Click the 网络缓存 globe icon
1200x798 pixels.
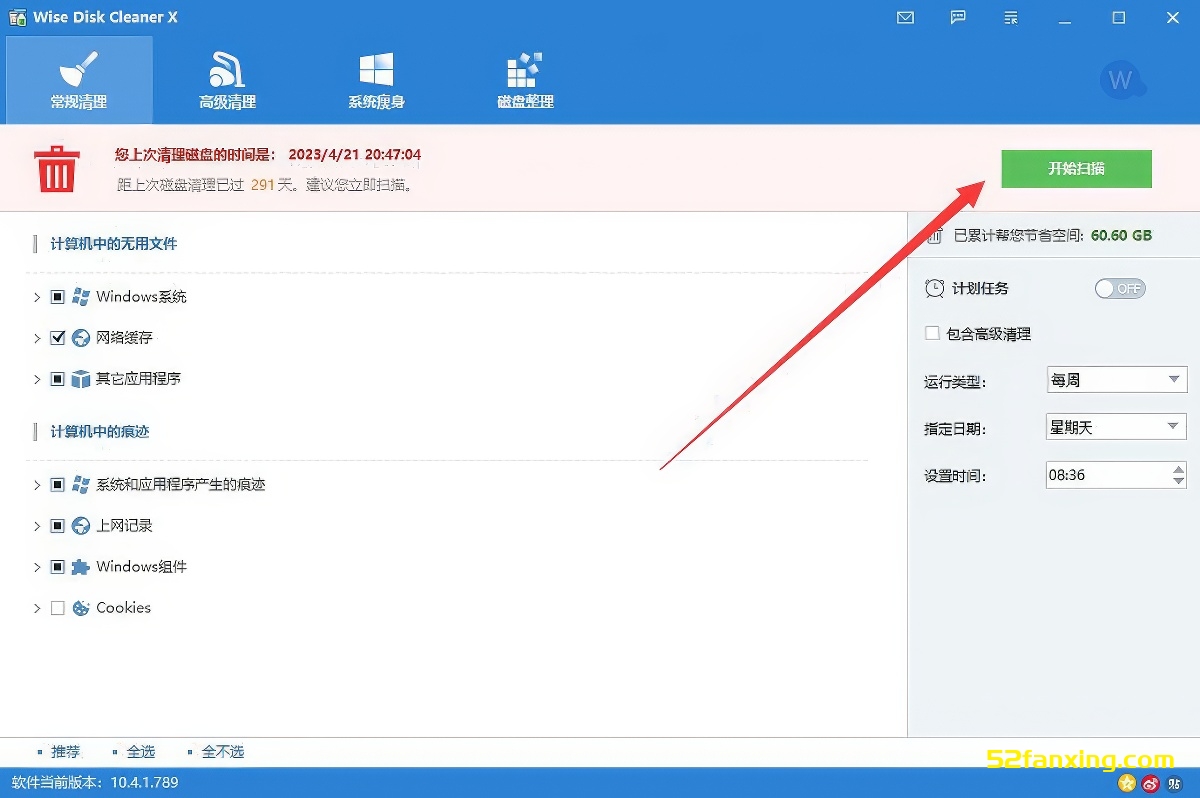tap(81, 338)
